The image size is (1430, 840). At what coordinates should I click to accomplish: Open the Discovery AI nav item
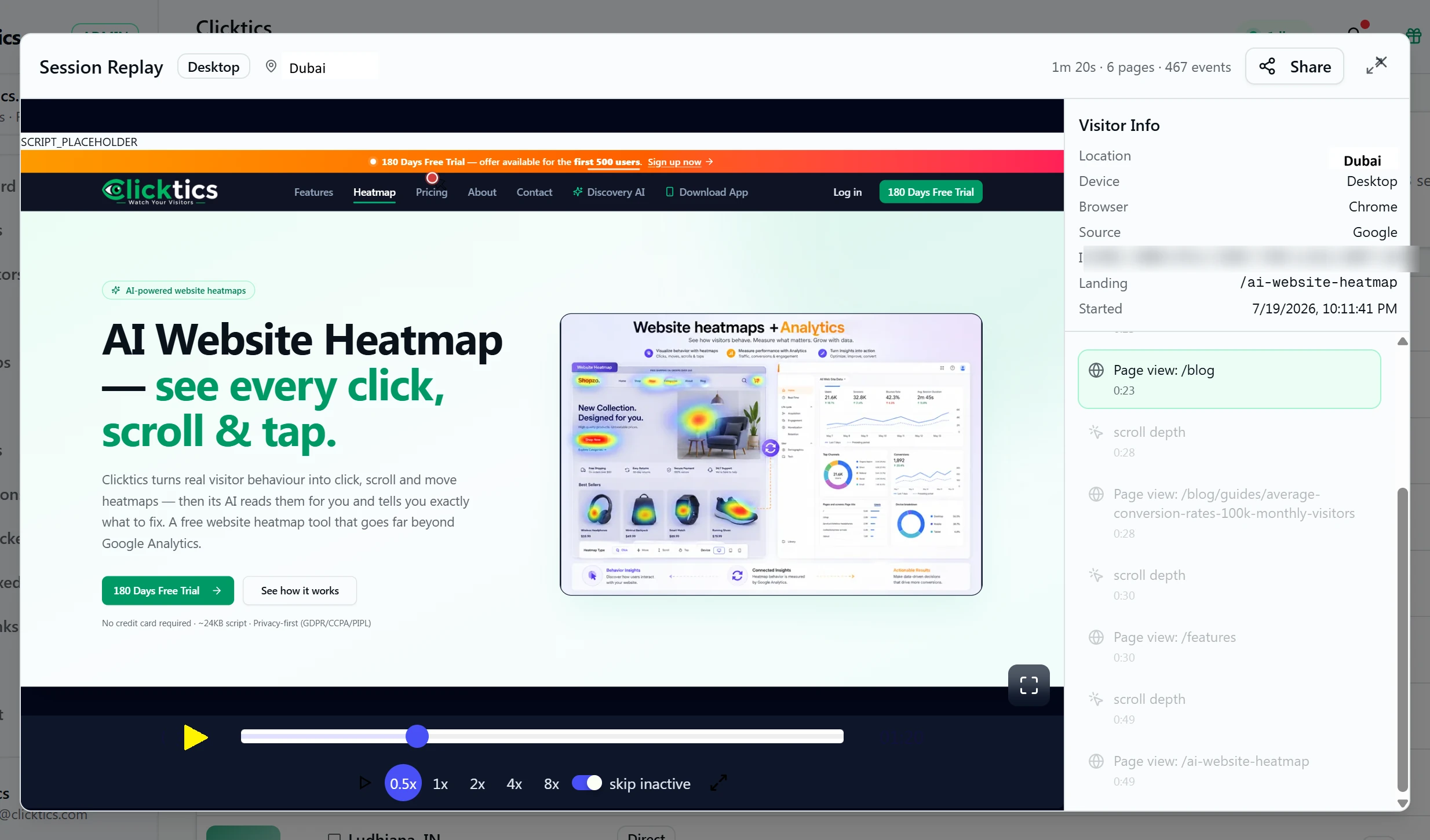pyautogui.click(x=609, y=192)
